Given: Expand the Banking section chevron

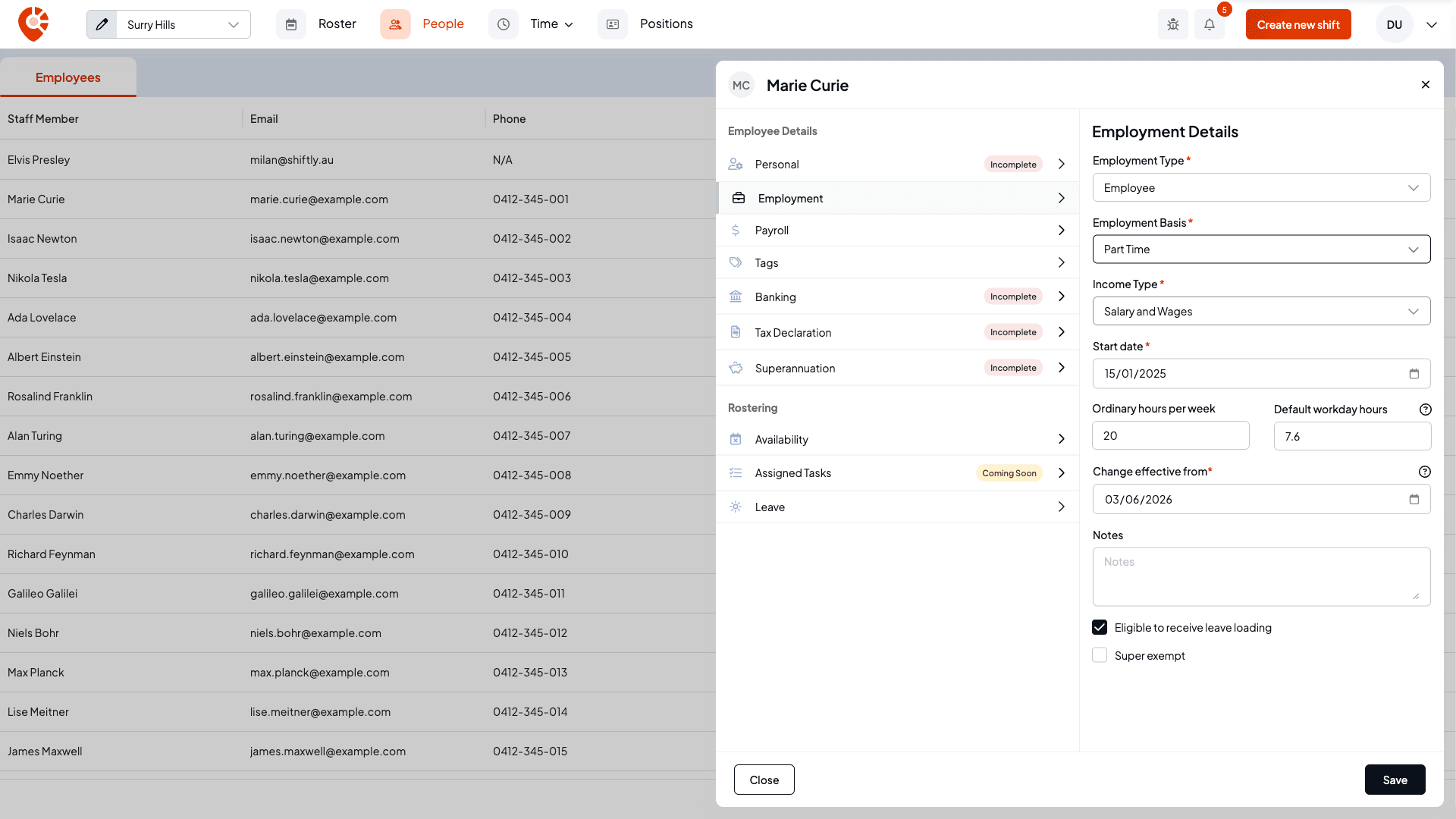Looking at the screenshot, I should pyautogui.click(x=1062, y=297).
